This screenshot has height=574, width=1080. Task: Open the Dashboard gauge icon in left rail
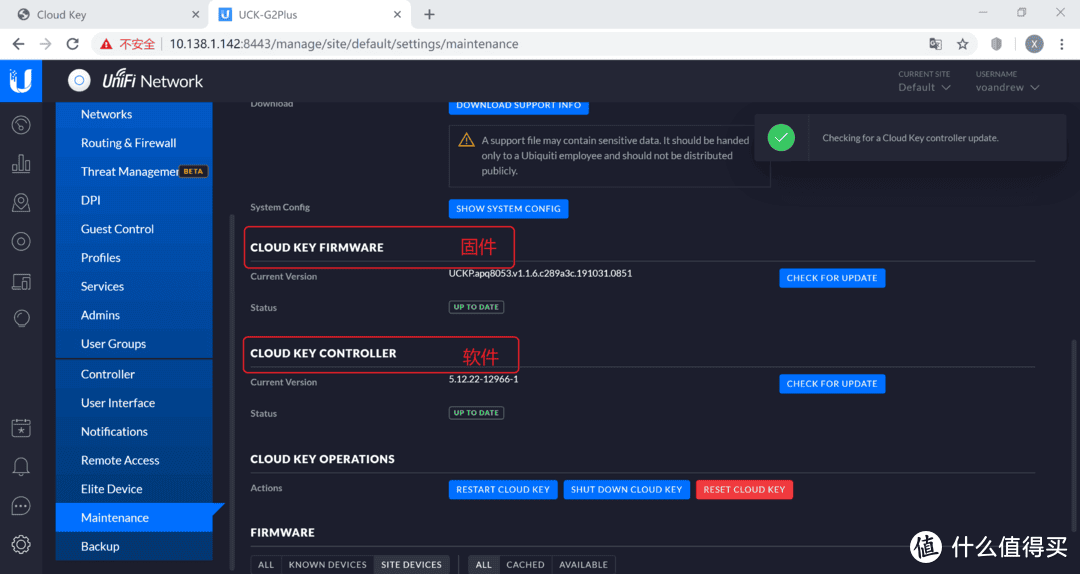tap(21, 125)
